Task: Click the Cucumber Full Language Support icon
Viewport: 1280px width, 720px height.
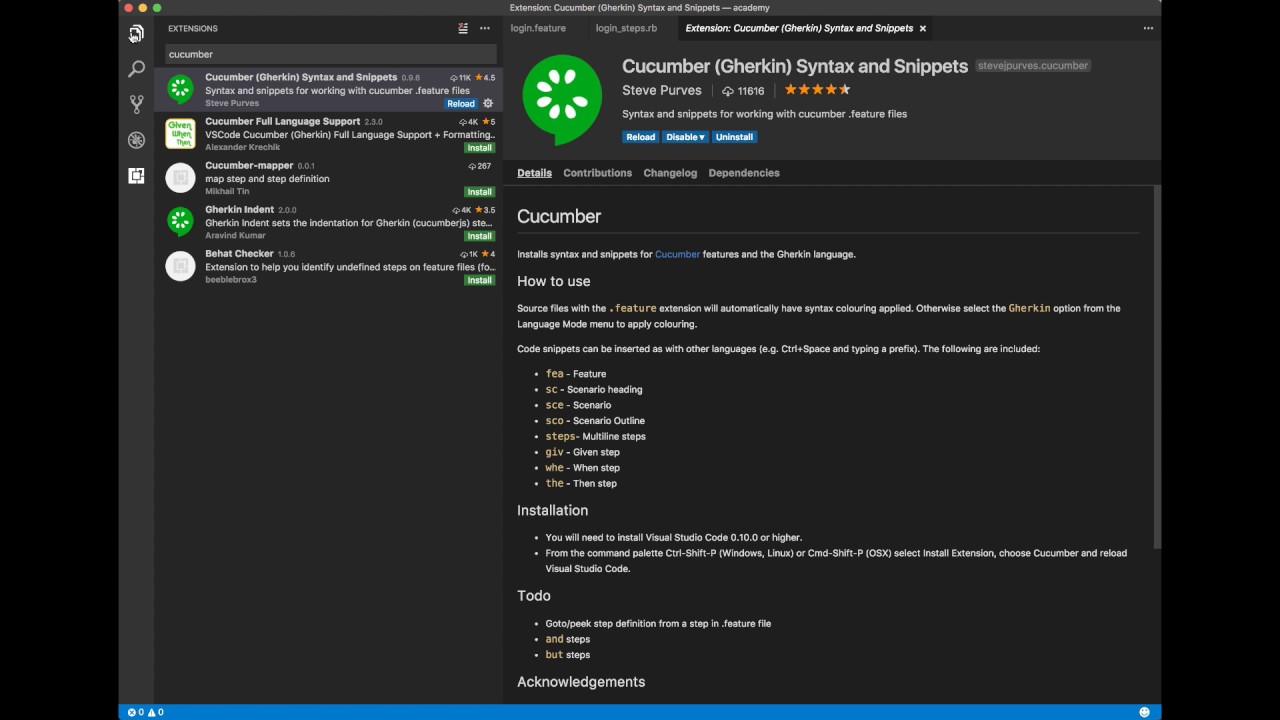Action: (180, 133)
